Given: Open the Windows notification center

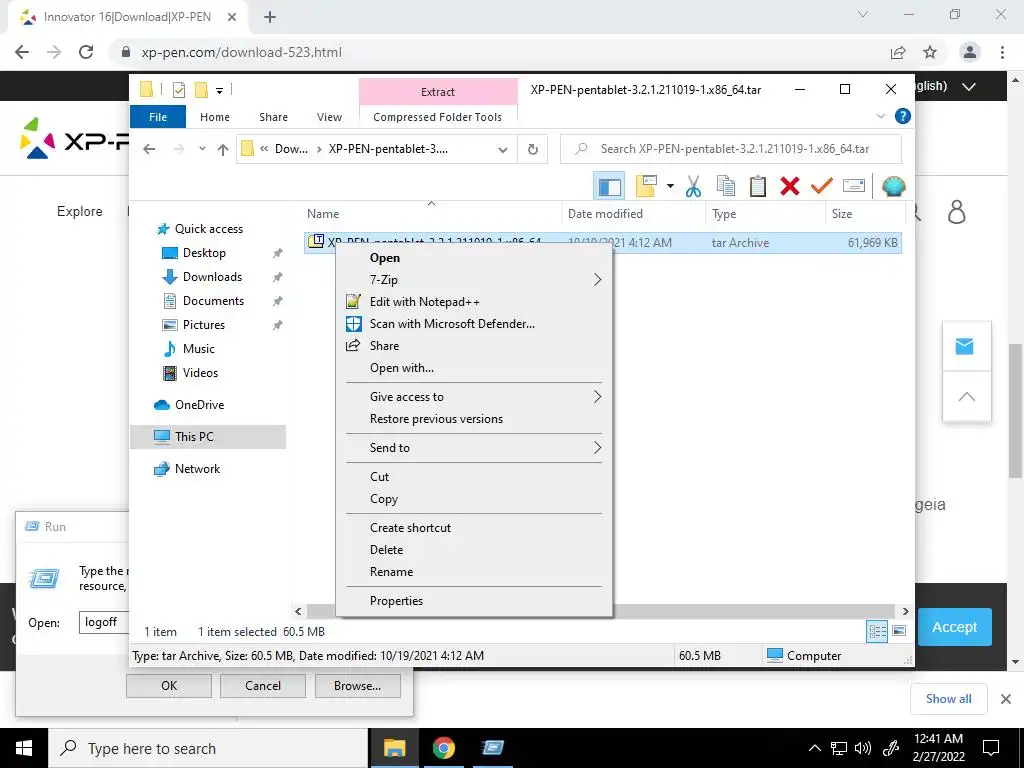Looking at the screenshot, I should pyautogui.click(x=991, y=748).
